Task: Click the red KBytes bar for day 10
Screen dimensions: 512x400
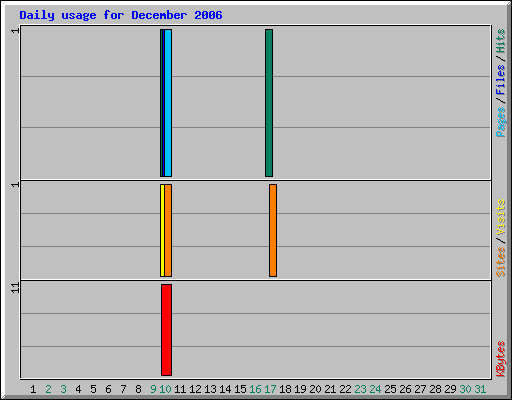Action: tap(167, 330)
